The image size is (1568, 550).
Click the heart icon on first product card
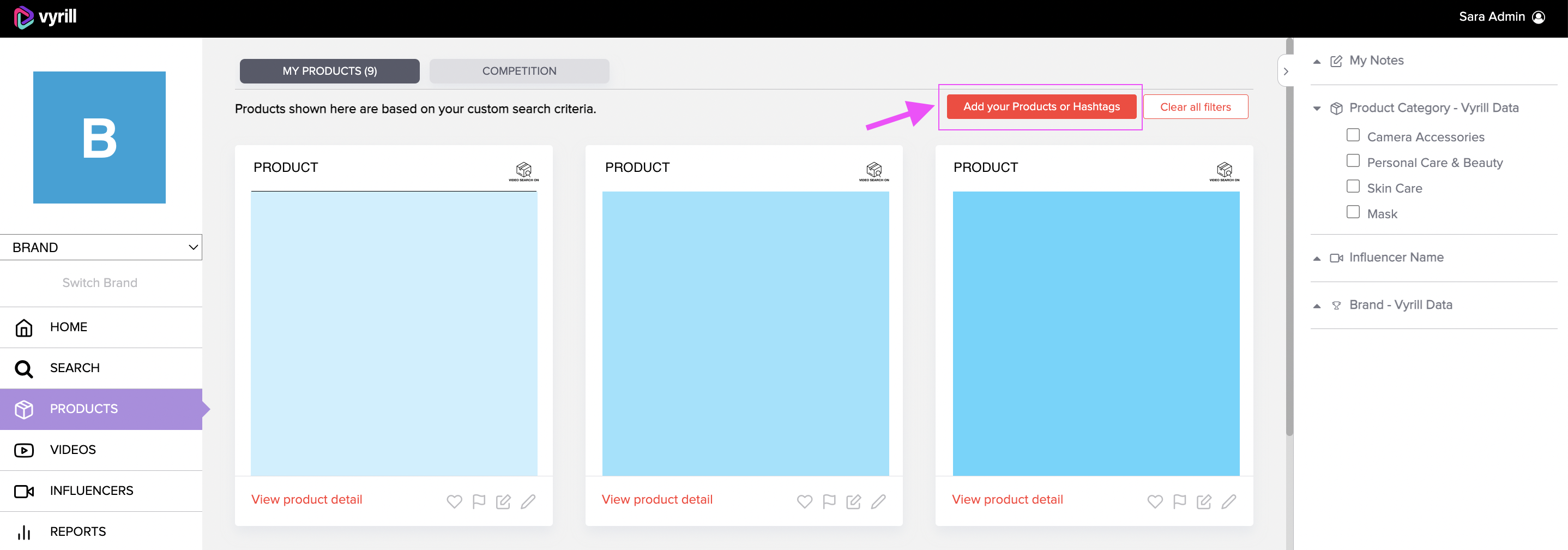pyautogui.click(x=454, y=501)
